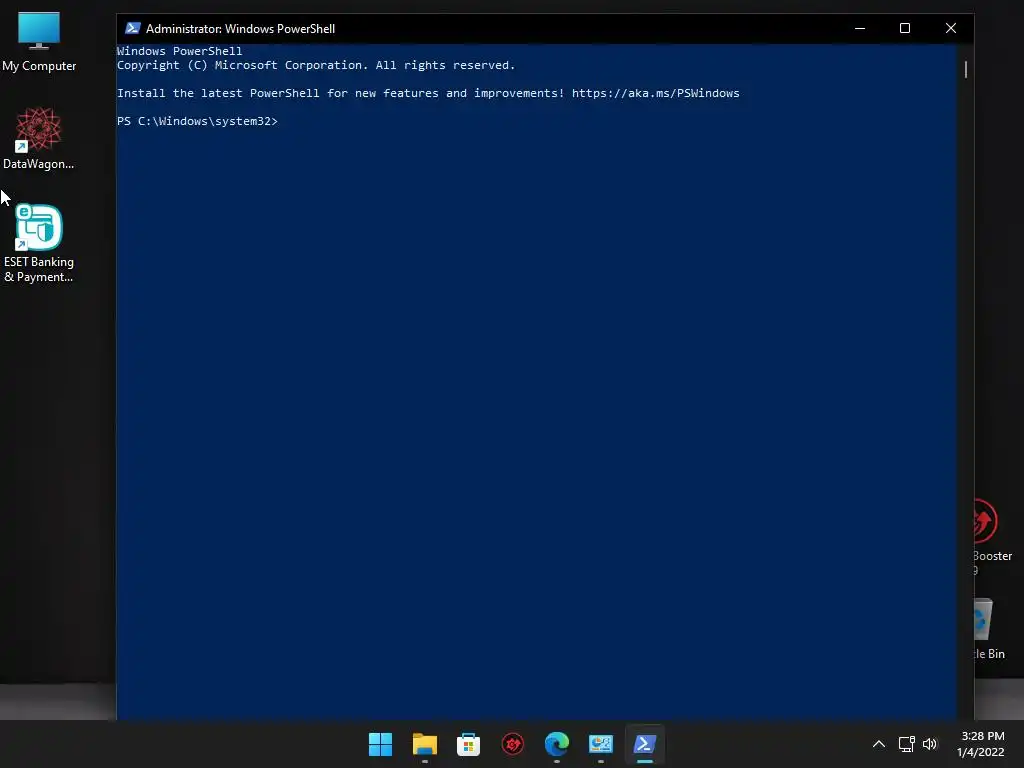Select the Recycle Bin desktop icon

click(989, 630)
